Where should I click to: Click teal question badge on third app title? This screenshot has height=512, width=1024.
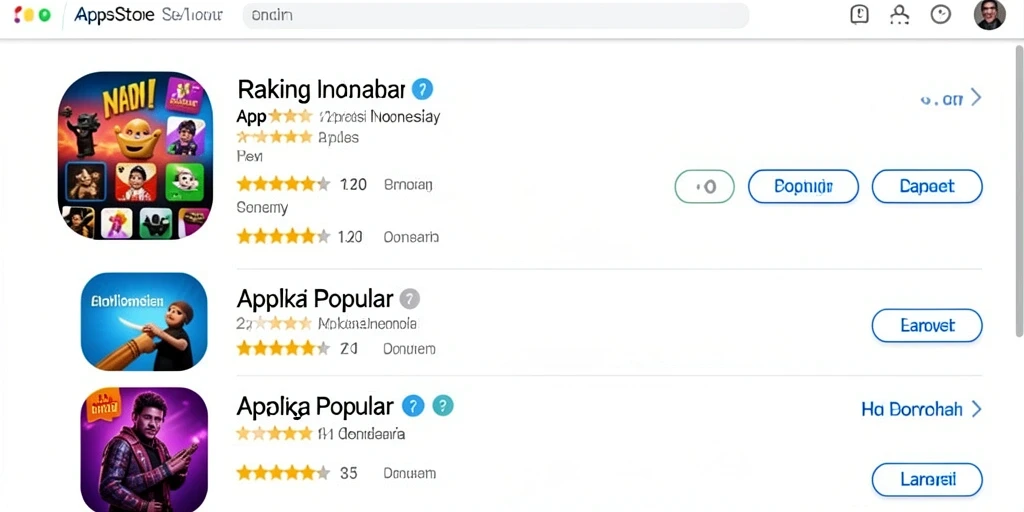(x=442, y=406)
